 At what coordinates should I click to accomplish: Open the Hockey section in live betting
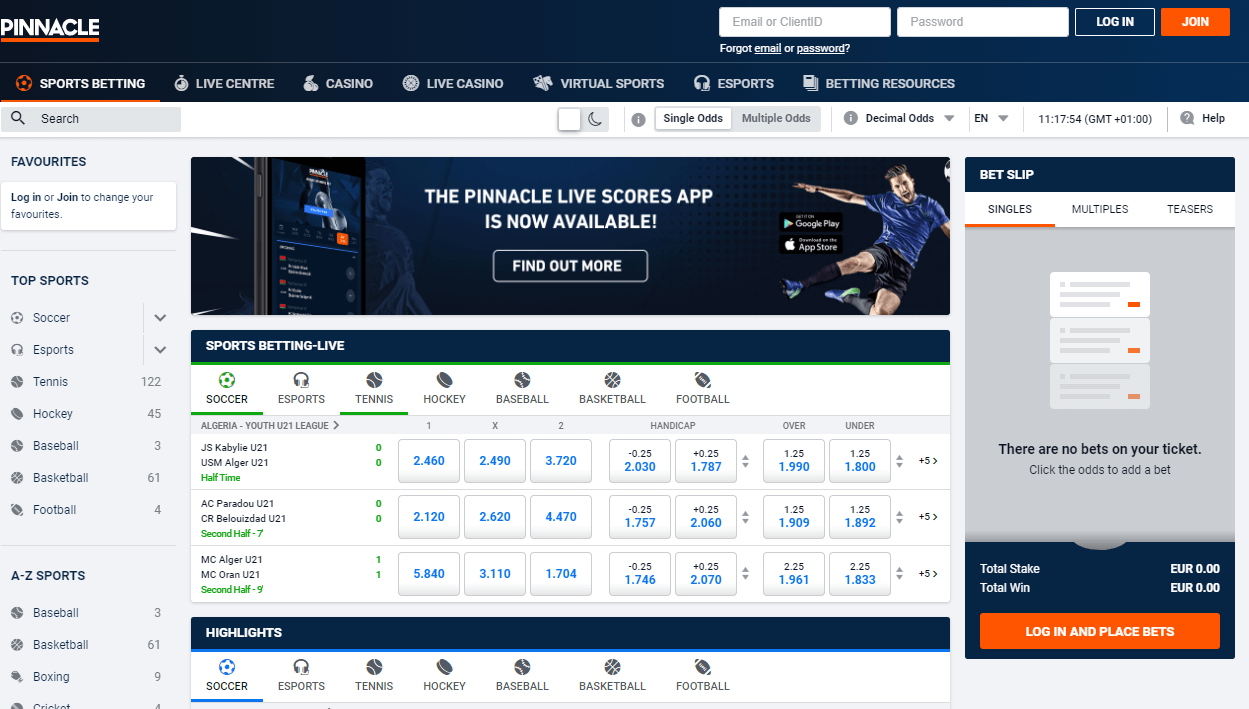tap(444, 381)
